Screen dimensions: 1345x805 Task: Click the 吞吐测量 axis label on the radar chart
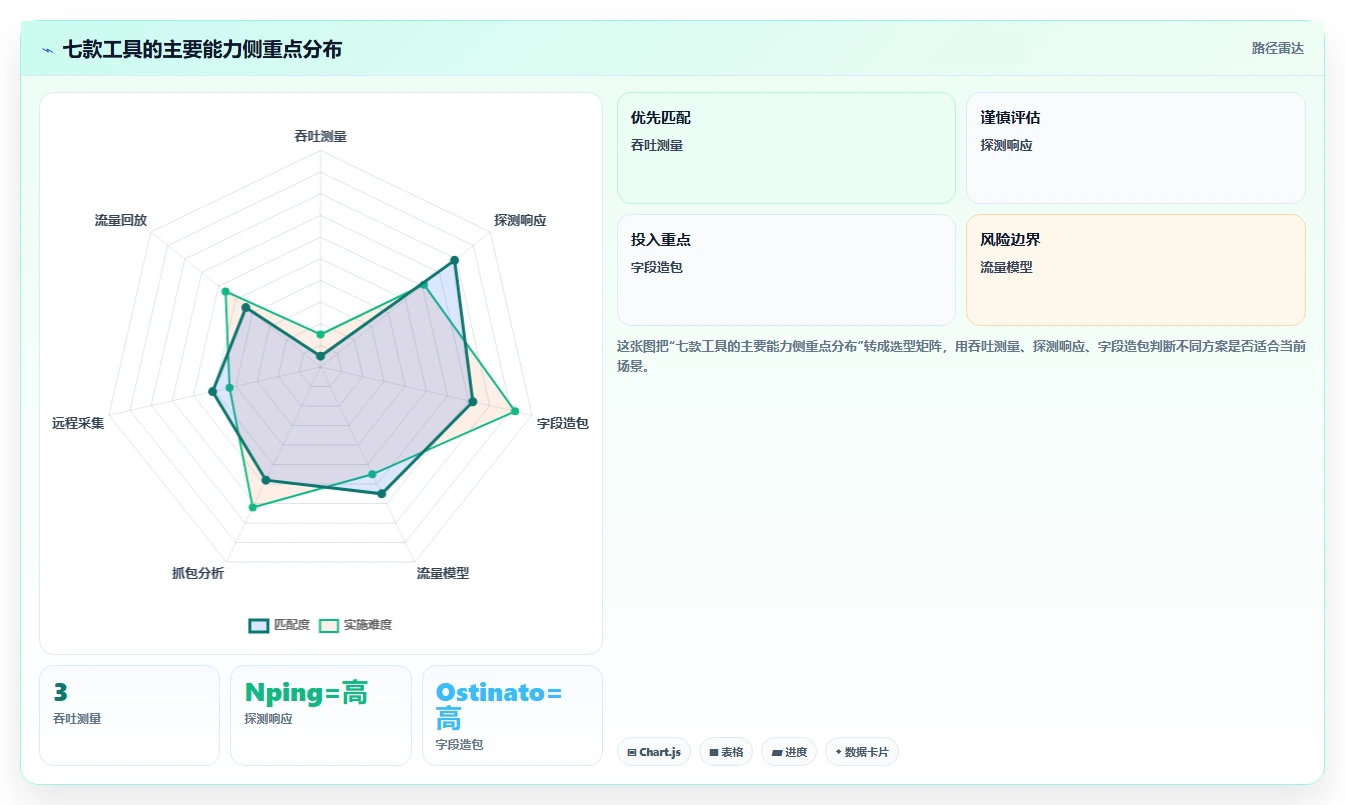pos(320,136)
